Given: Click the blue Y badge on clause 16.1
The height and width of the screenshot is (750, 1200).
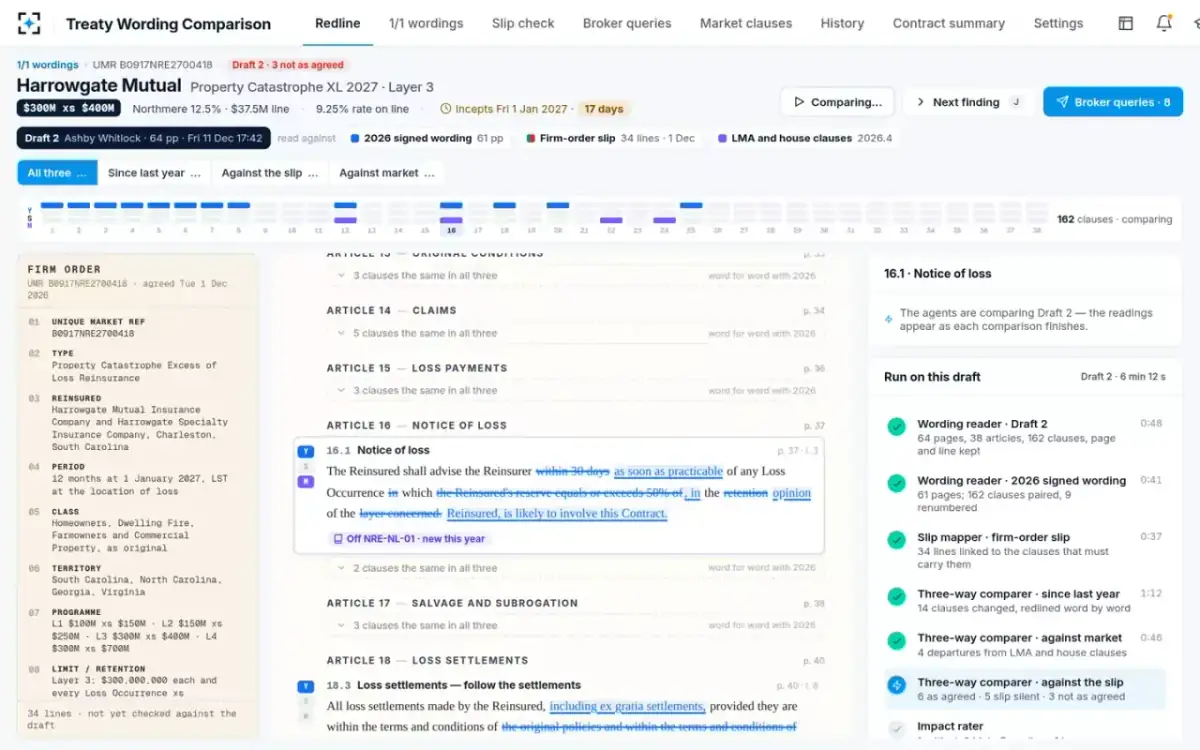Looking at the screenshot, I should 306,452.
